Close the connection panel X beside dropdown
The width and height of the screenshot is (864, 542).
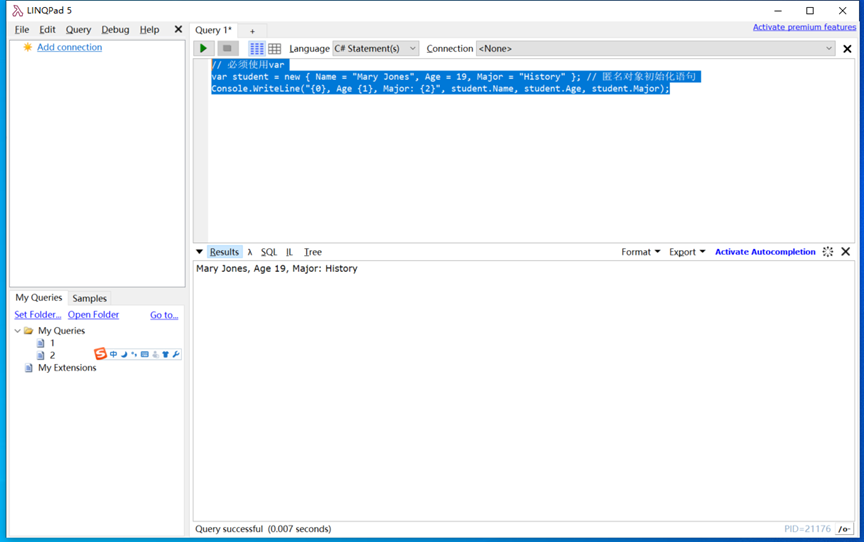pos(847,49)
